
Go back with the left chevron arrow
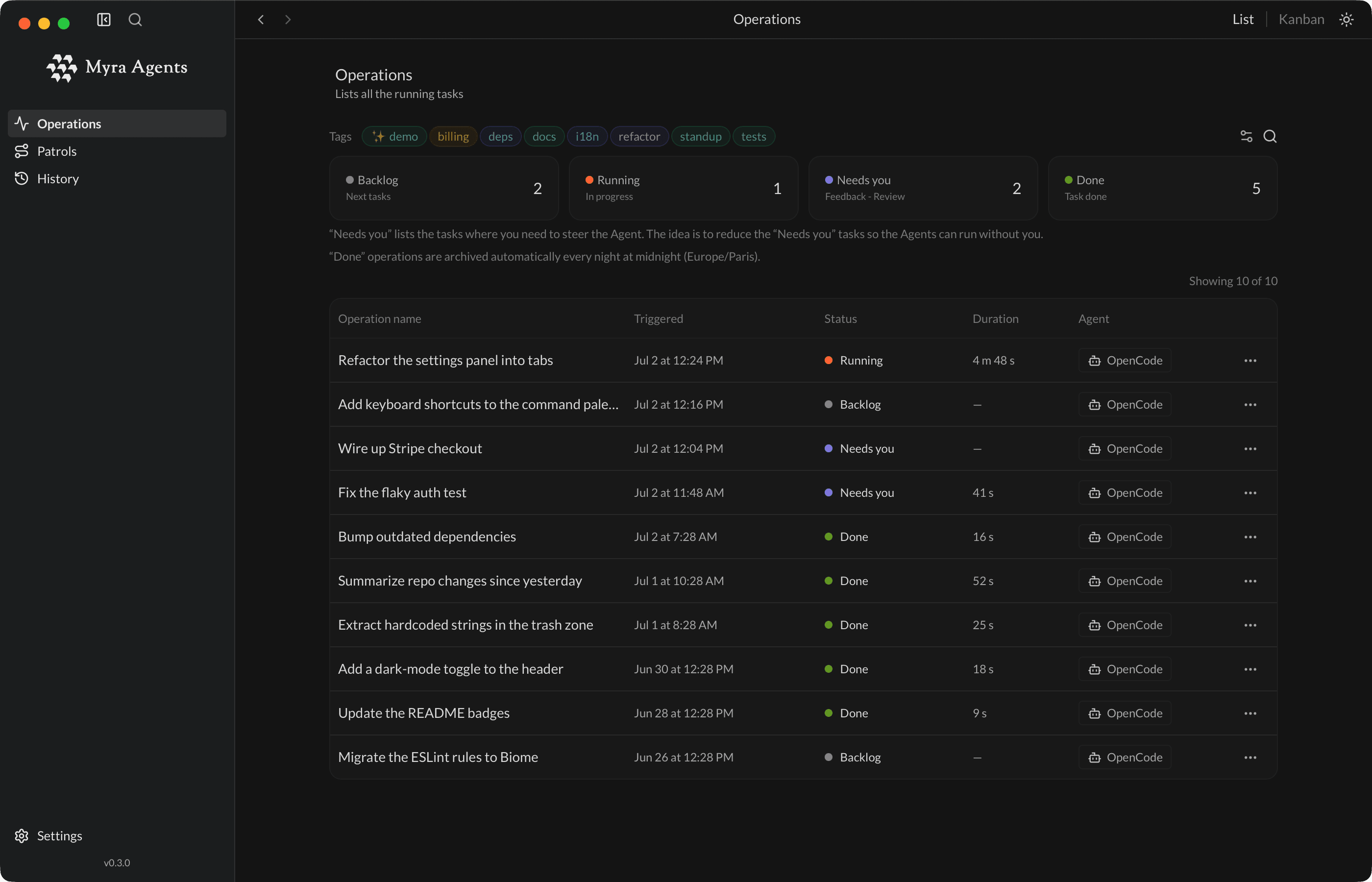point(261,20)
